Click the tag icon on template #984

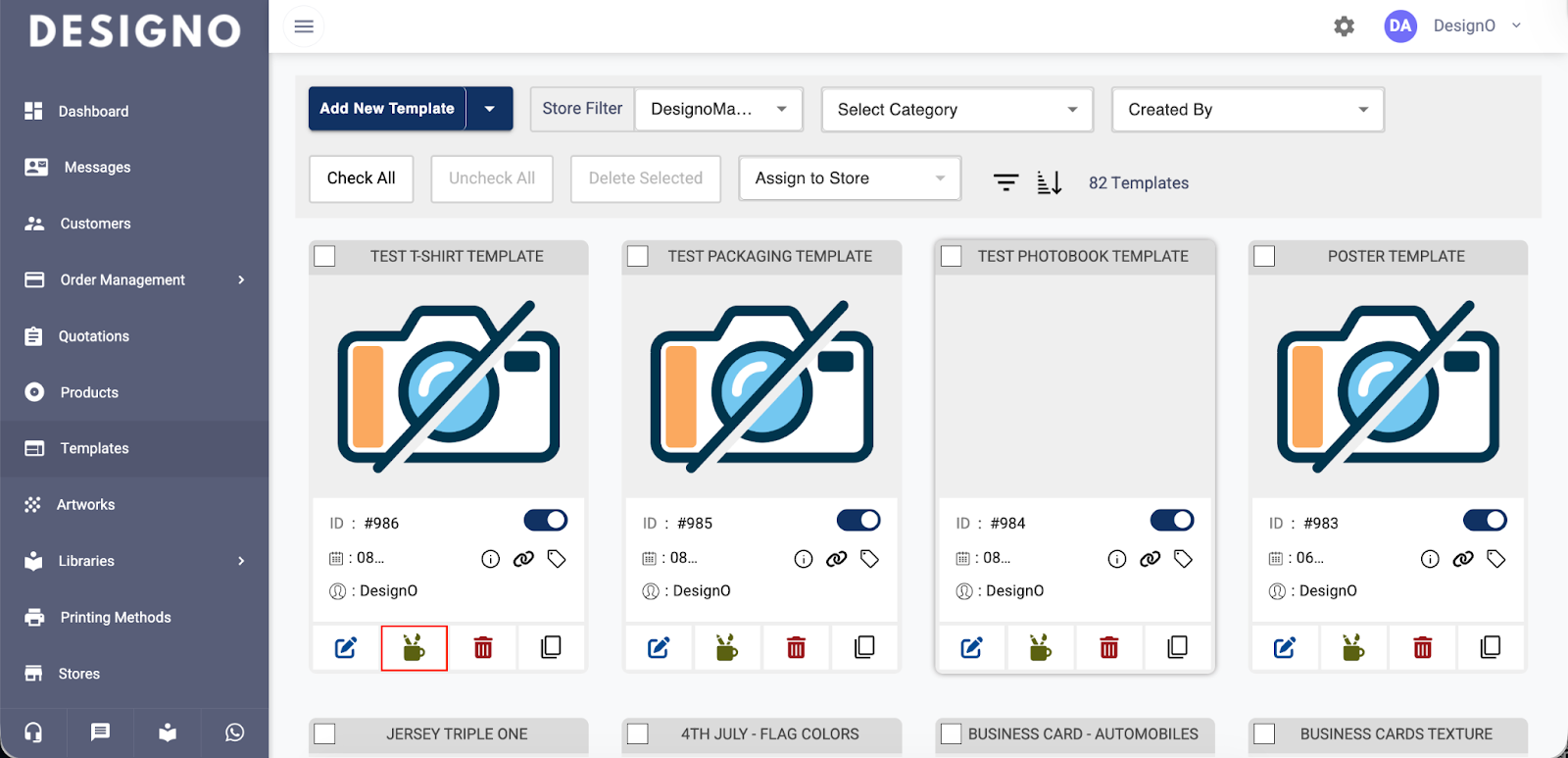(x=1183, y=559)
